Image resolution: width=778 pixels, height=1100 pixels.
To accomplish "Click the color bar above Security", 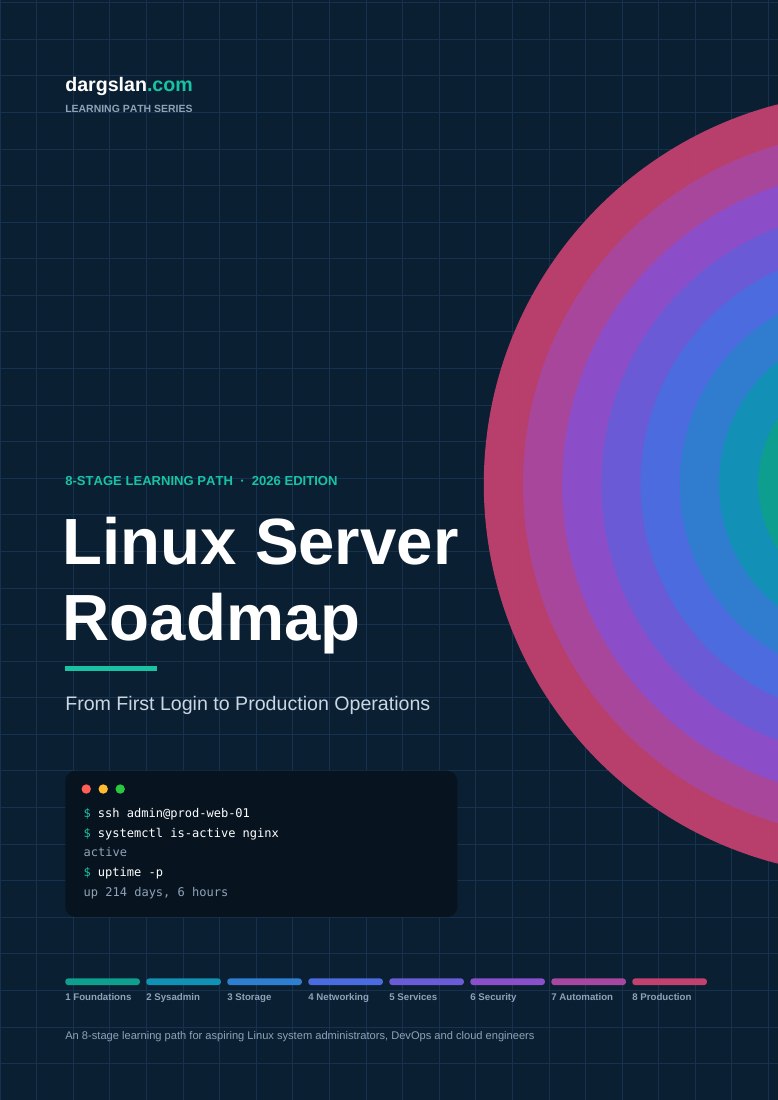I will point(507,981).
